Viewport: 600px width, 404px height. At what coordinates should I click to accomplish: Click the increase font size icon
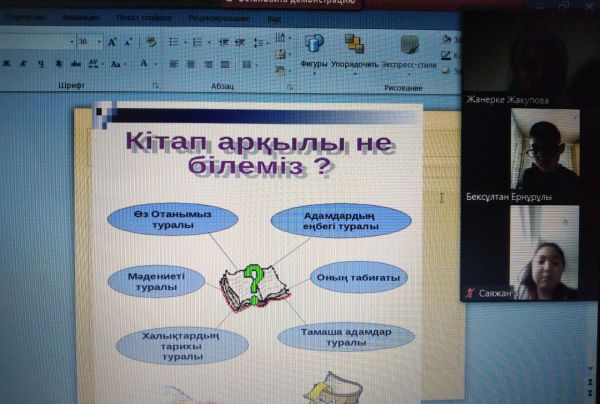112,42
